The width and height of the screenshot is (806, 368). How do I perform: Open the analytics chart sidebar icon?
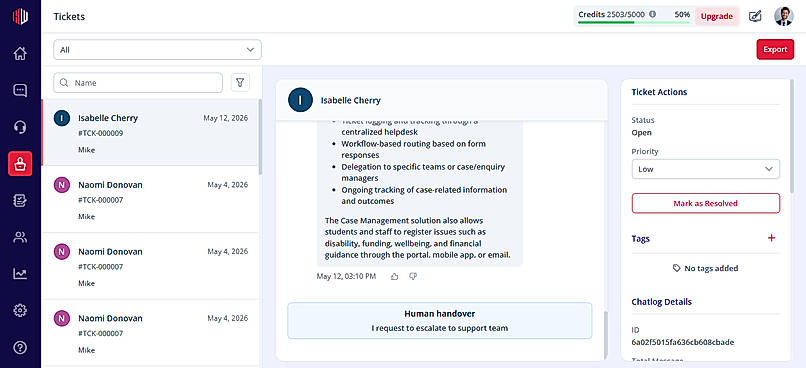pyautogui.click(x=20, y=274)
